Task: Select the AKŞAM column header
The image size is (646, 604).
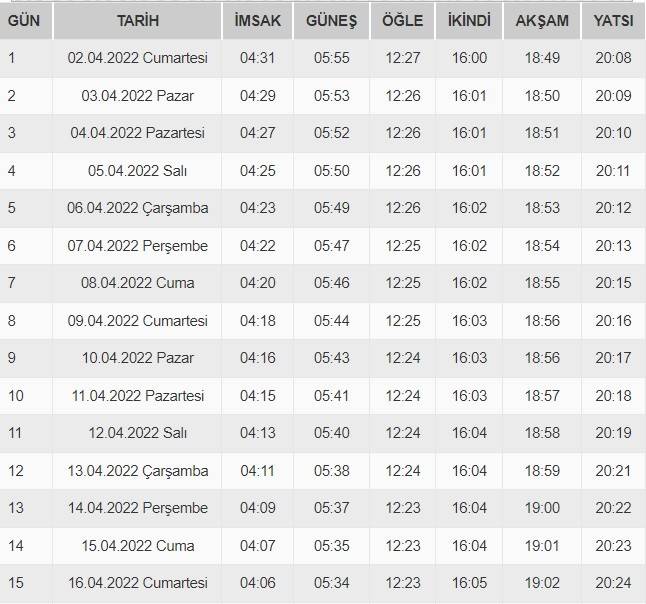Action: (542, 20)
